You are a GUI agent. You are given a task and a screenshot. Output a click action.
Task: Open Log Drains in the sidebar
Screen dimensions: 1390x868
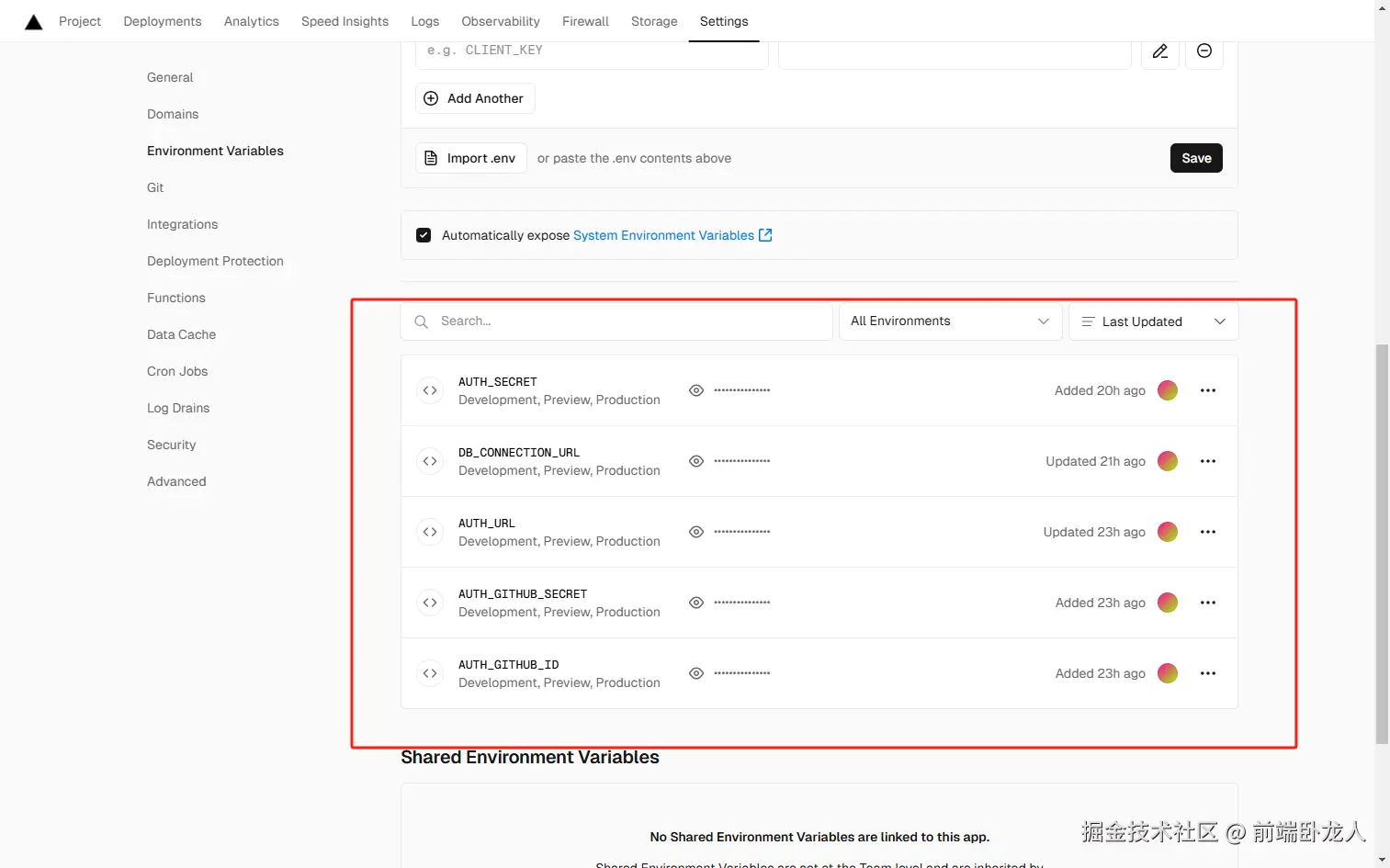[178, 408]
